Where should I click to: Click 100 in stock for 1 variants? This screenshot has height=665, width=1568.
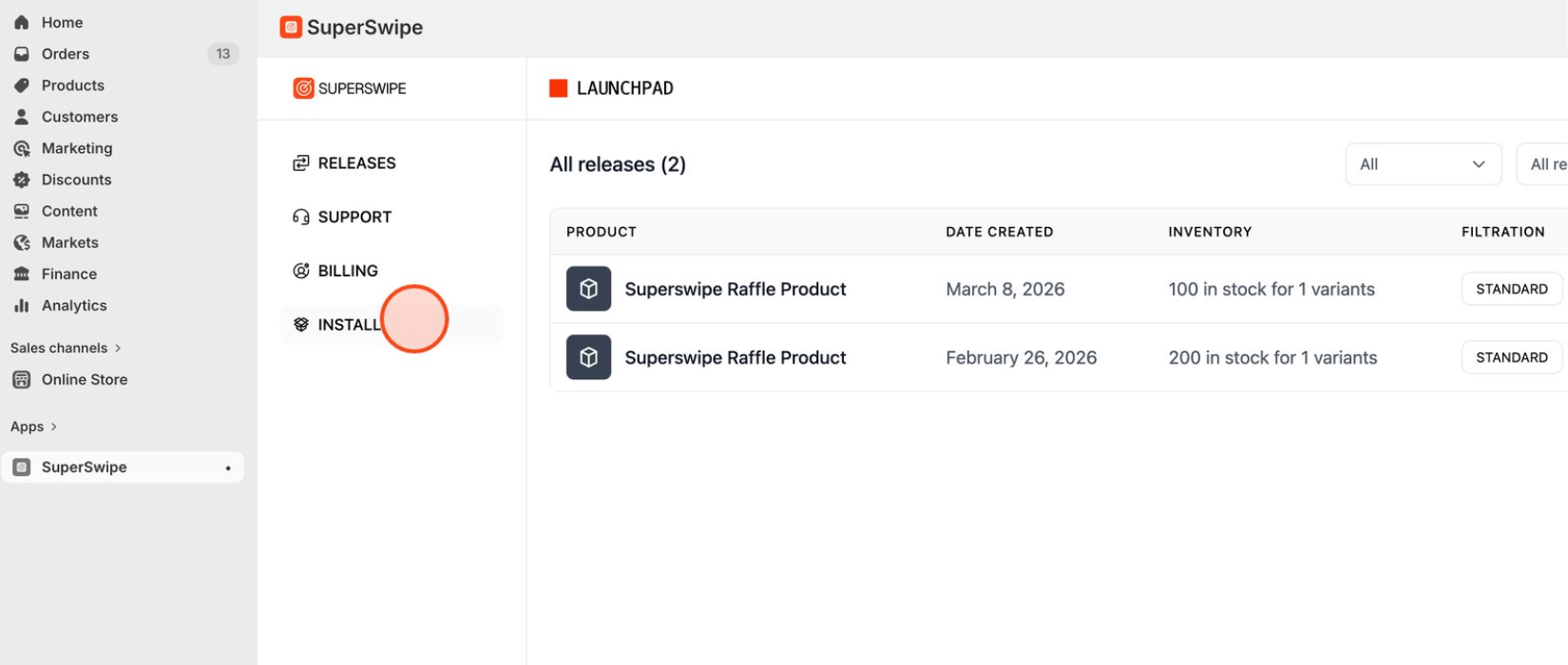point(1272,289)
